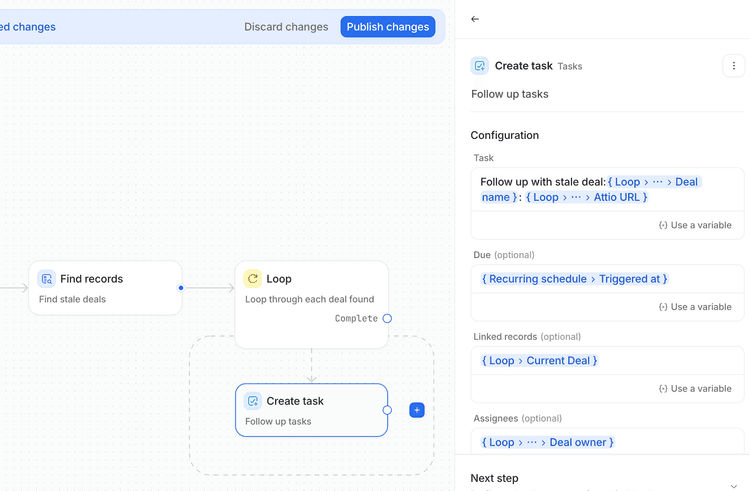Image resolution: width=750 pixels, height=491 pixels.
Task: Click the Complete output connector on Loop
Action: (387, 318)
